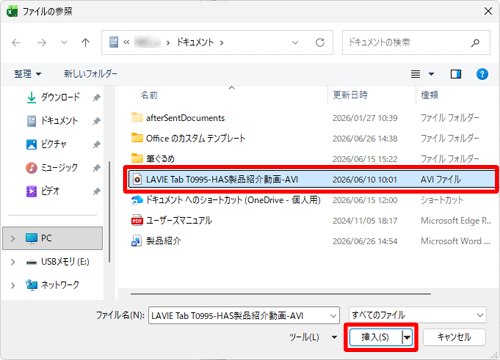Screen dimensions: 500x360
Task: Open the ツール(L) menu
Action: point(313,337)
